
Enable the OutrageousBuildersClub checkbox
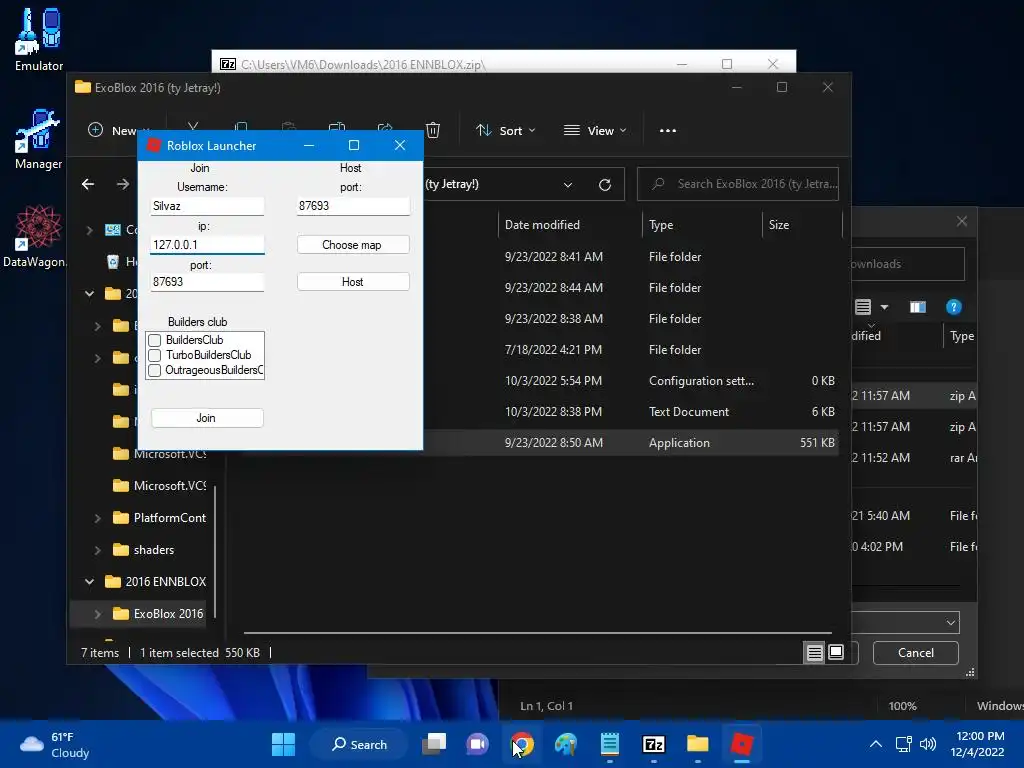point(155,370)
